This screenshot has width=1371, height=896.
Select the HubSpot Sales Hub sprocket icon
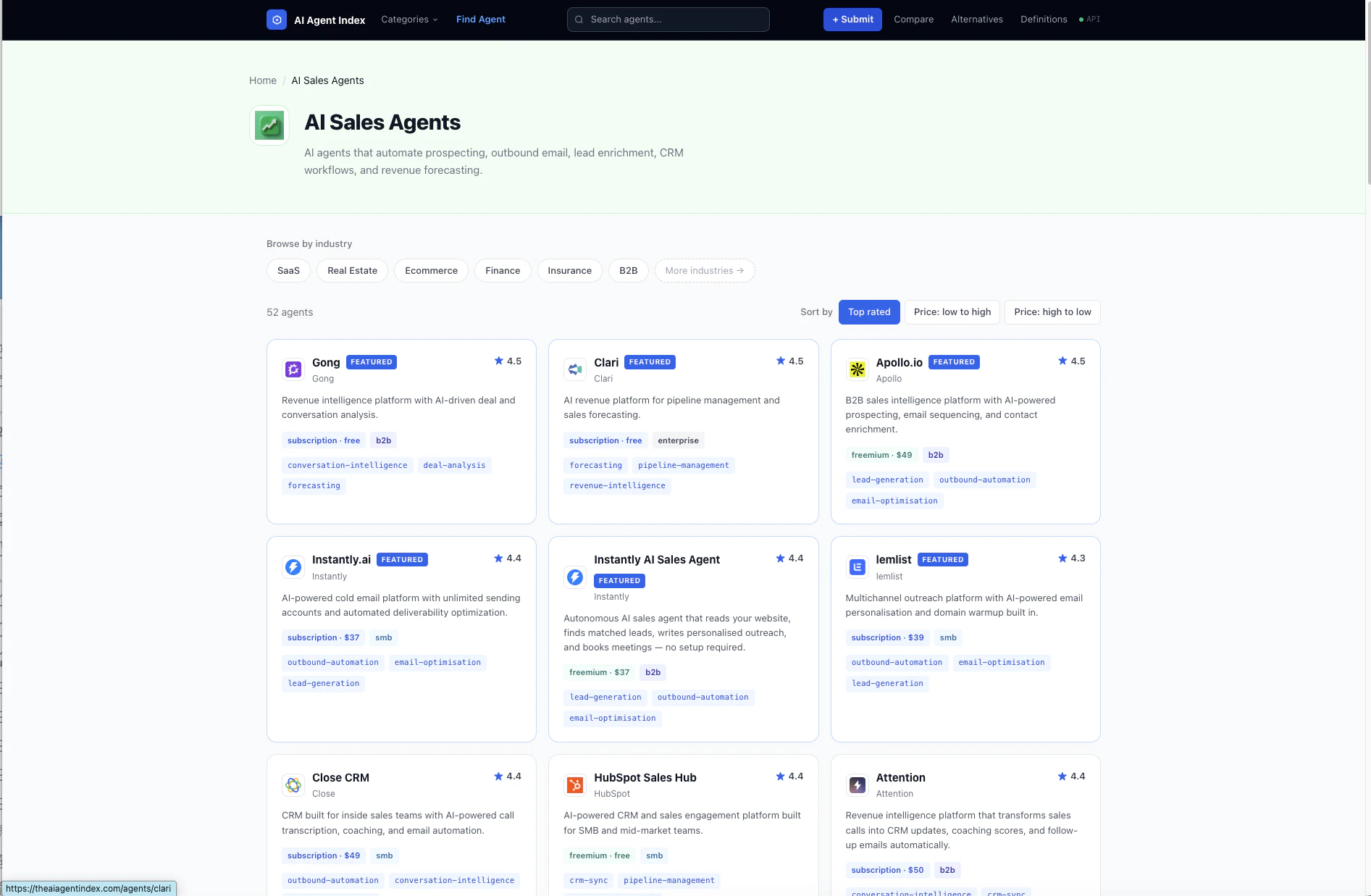click(574, 784)
